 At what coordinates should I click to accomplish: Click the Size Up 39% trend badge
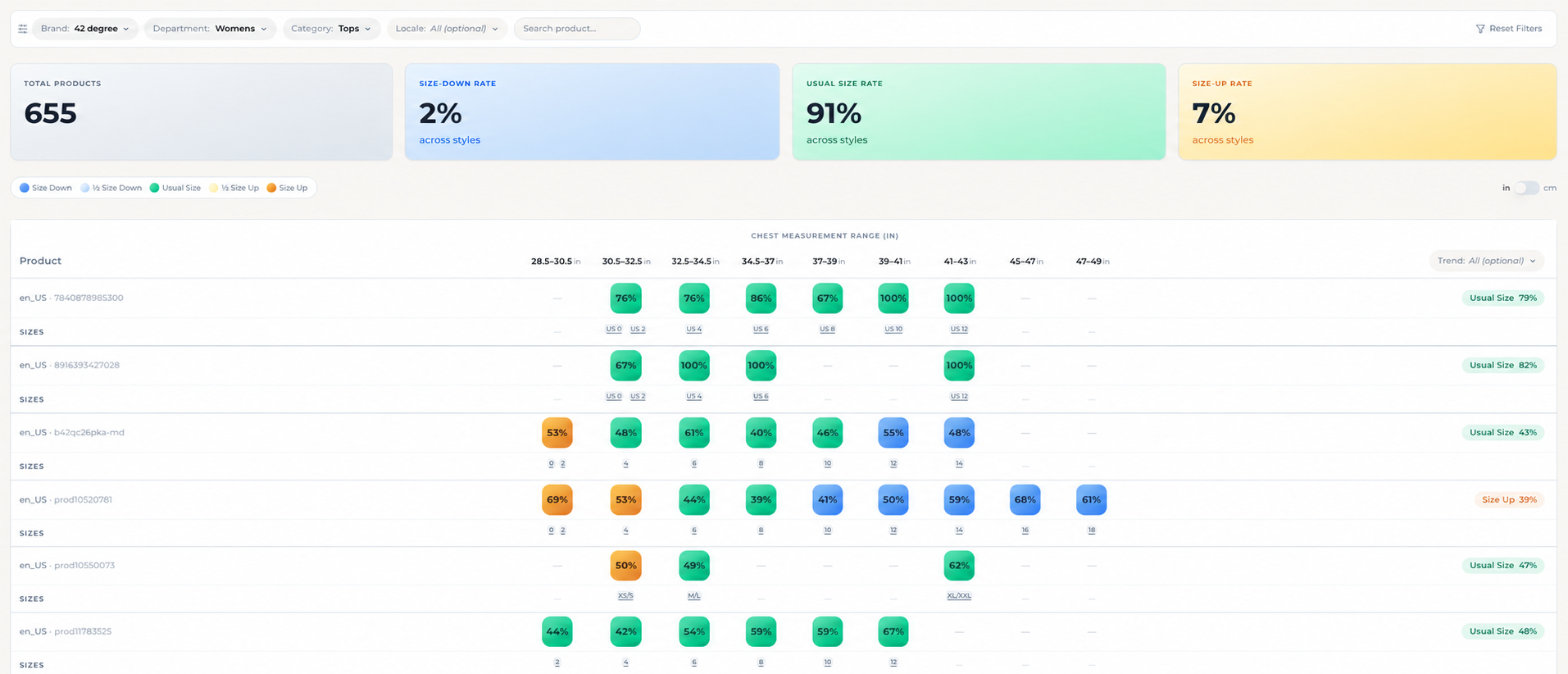coord(1509,500)
